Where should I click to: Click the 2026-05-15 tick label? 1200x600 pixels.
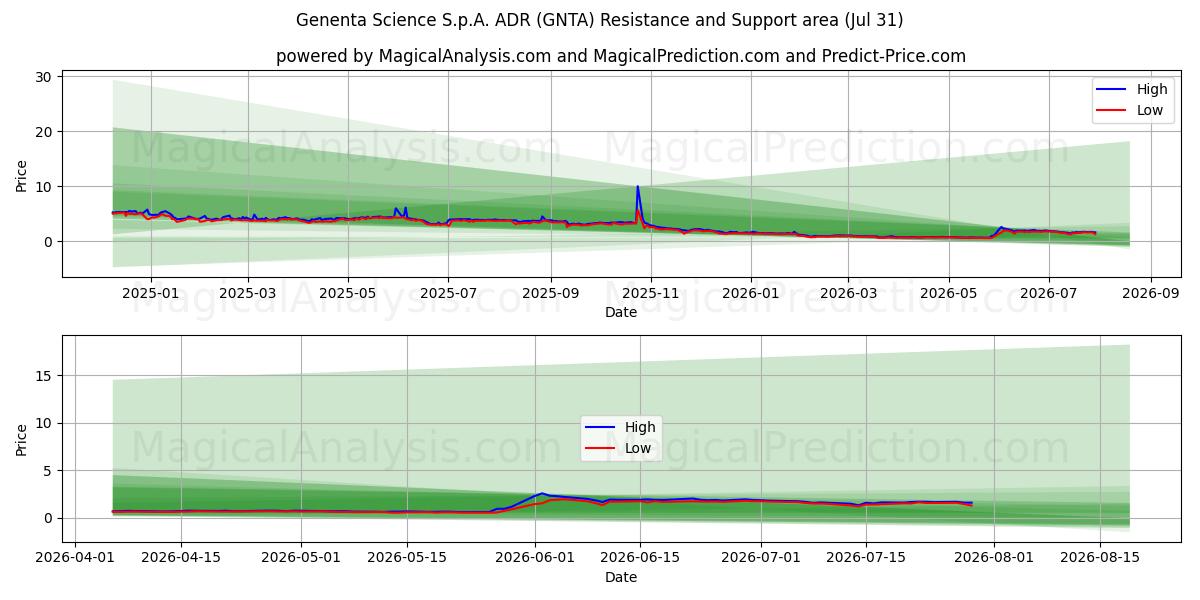click(x=407, y=558)
